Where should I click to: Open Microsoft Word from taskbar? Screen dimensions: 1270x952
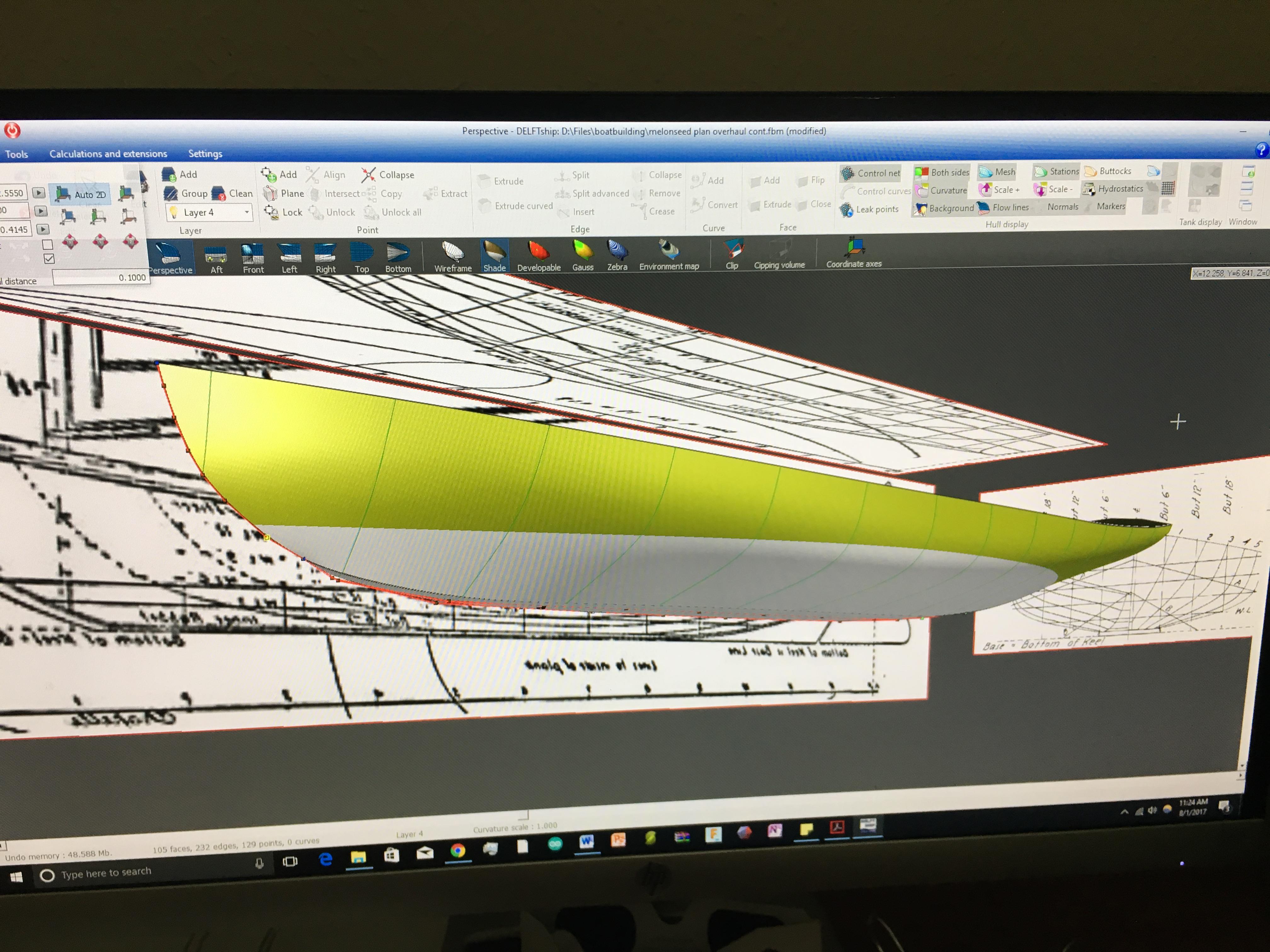pyautogui.click(x=586, y=842)
